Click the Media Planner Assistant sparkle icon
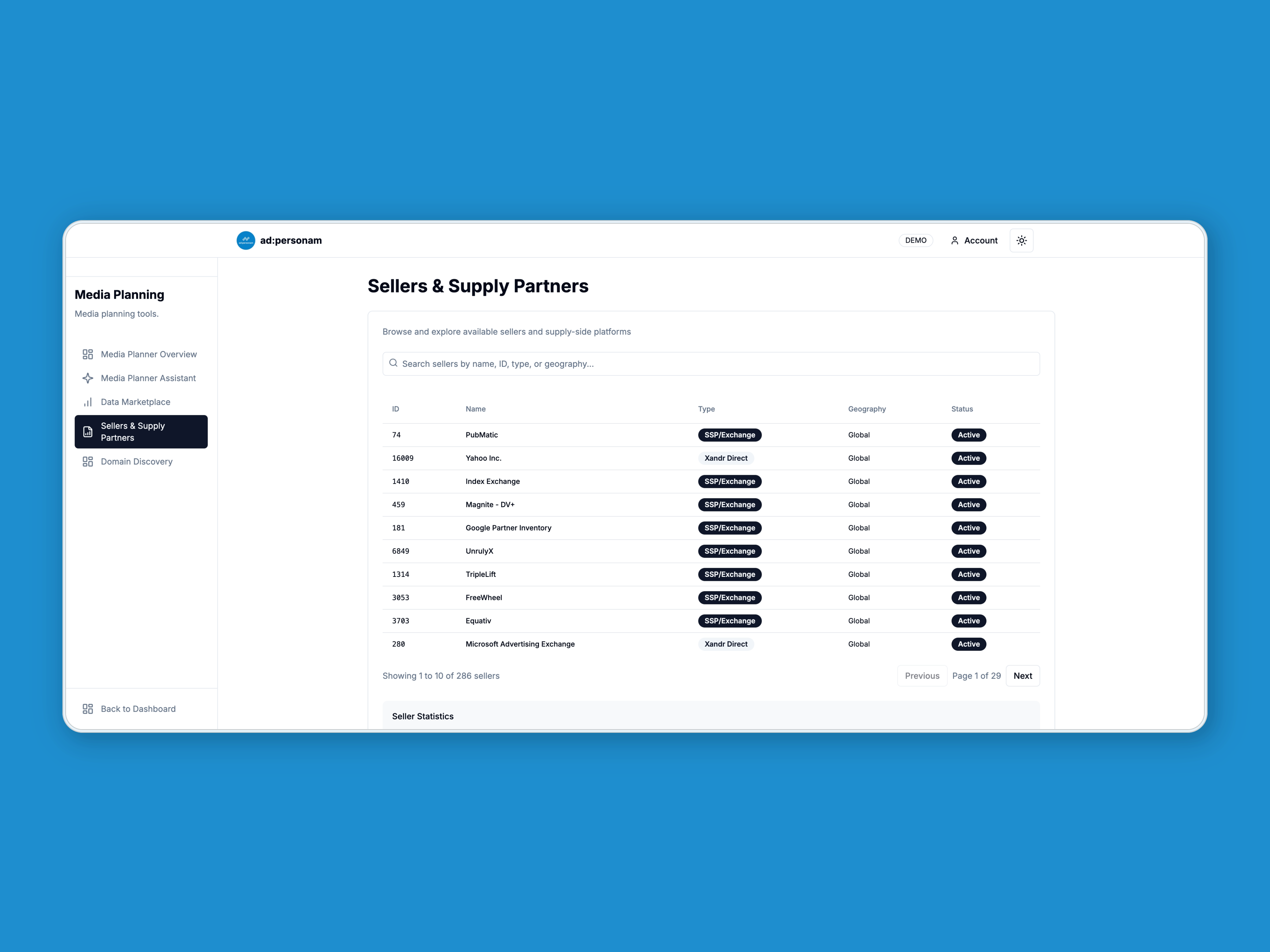 [88, 378]
